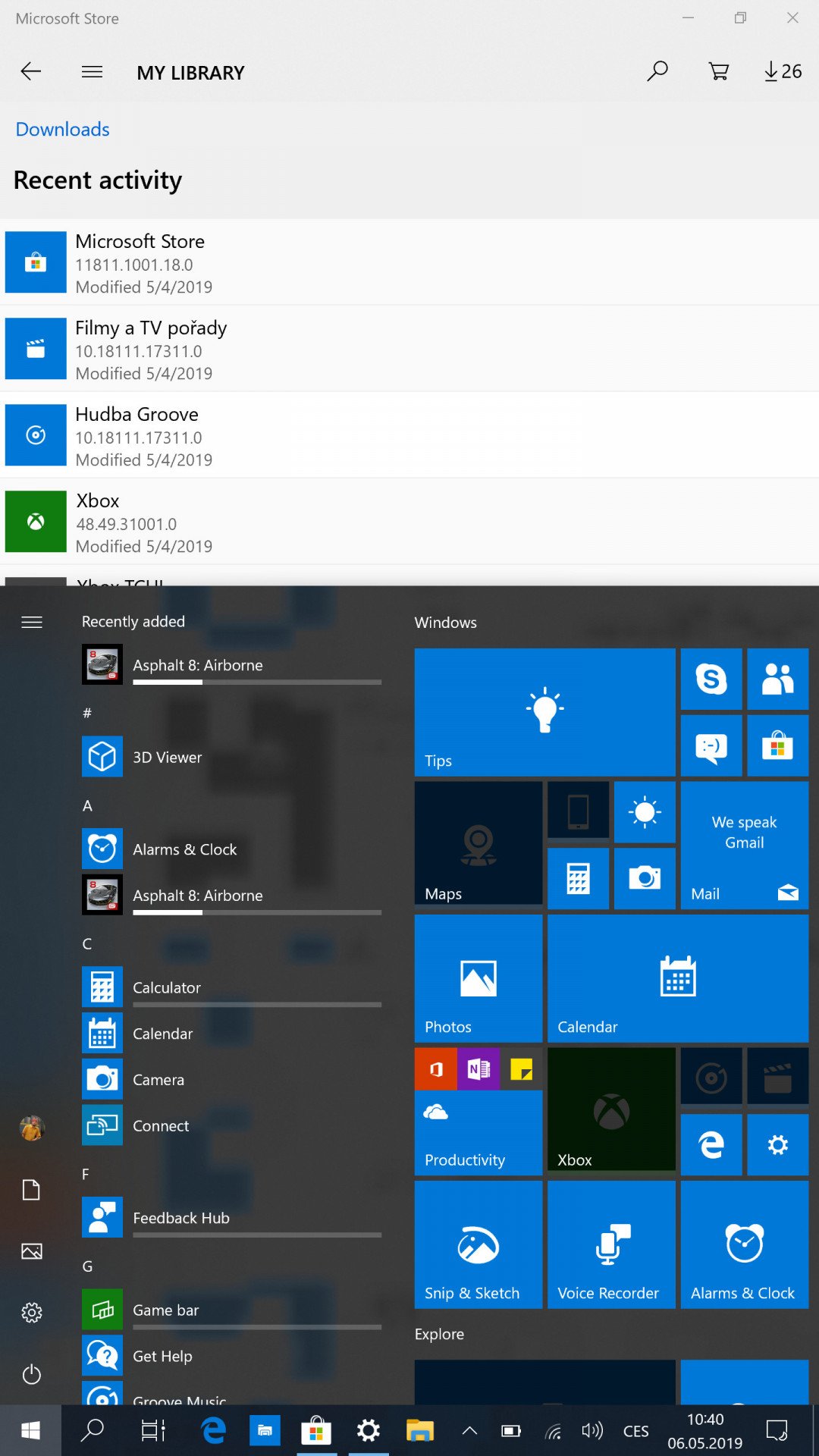The width and height of the screenshot is (819, 1456).
Task: Launch 3D Viewer from app list
Action: pyautogui.click(x=231, y=757)
